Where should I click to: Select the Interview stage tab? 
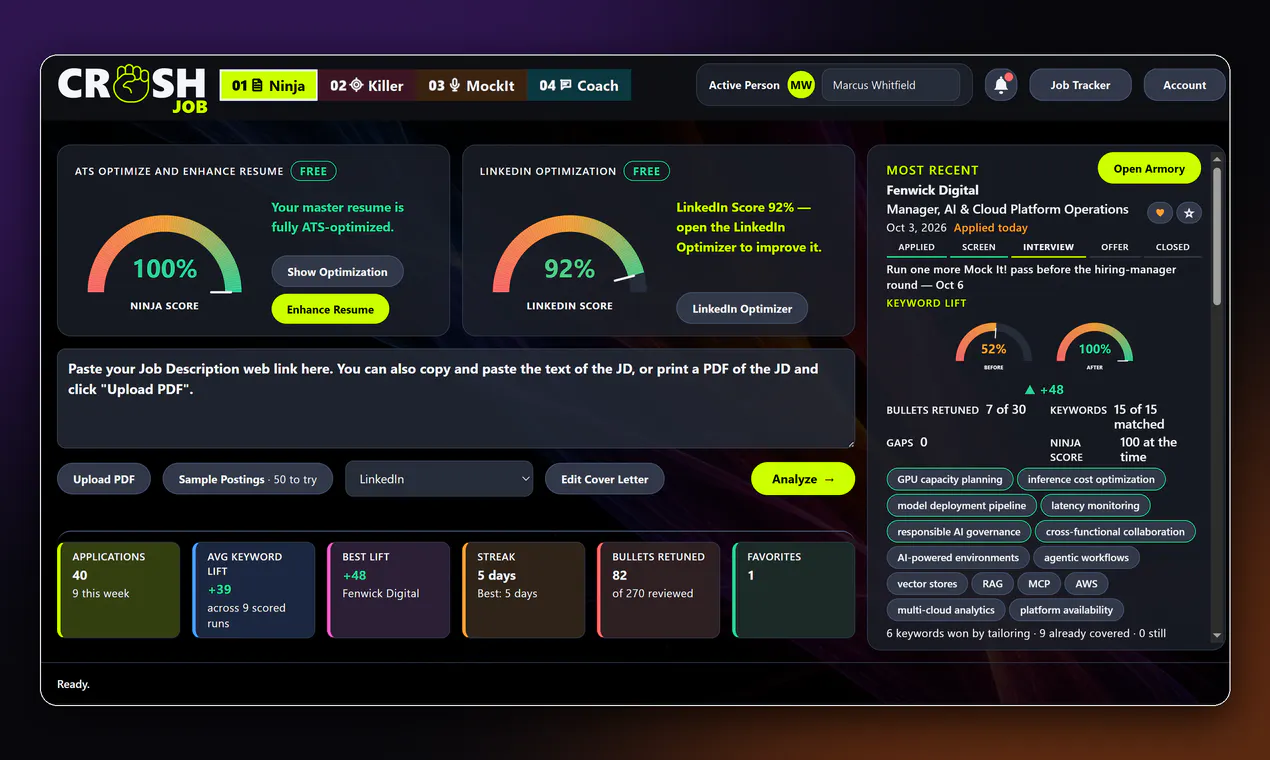(1048, 247)
